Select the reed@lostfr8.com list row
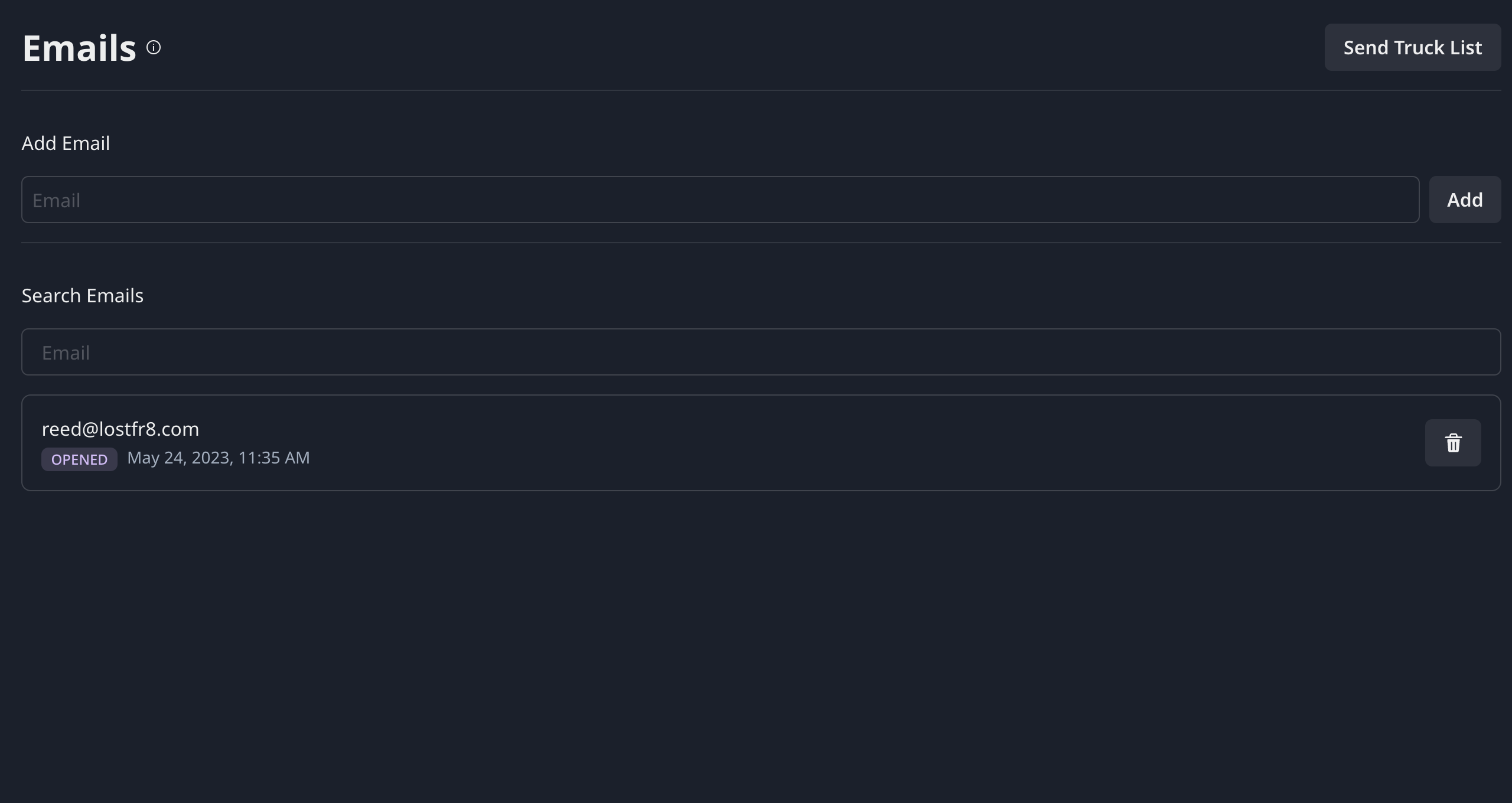 761,443
